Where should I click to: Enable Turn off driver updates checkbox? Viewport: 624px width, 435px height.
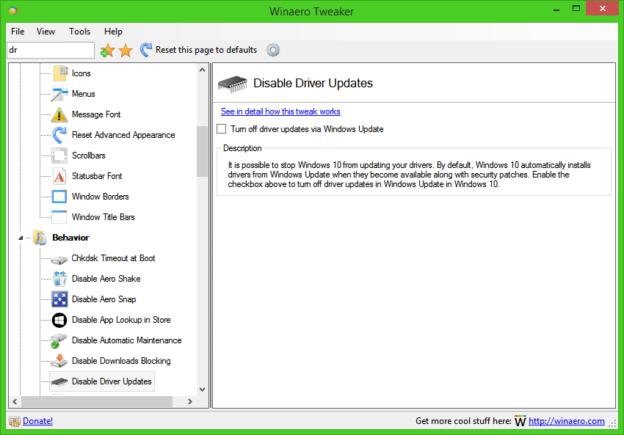point(221,129)
